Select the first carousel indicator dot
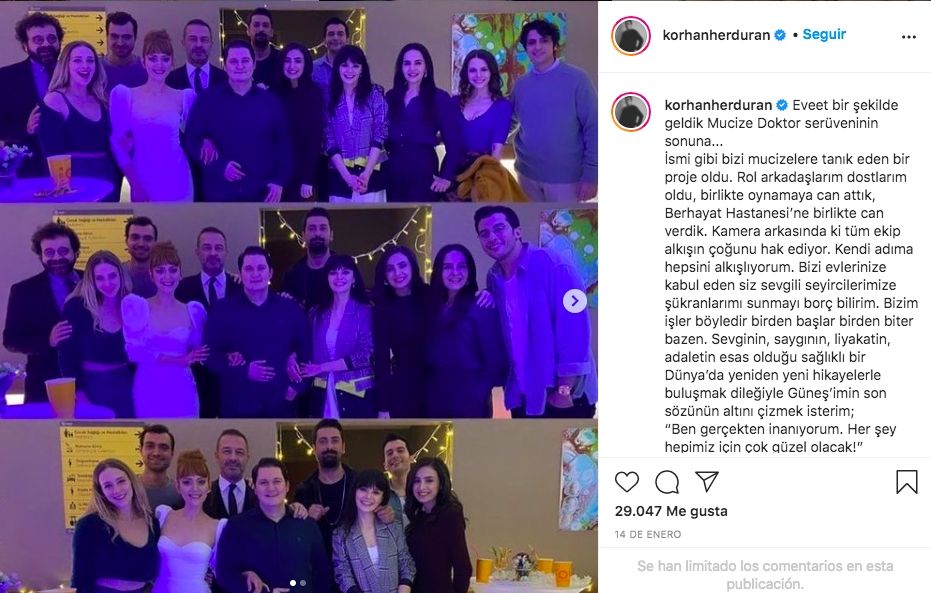 click(x=293, y=583)
